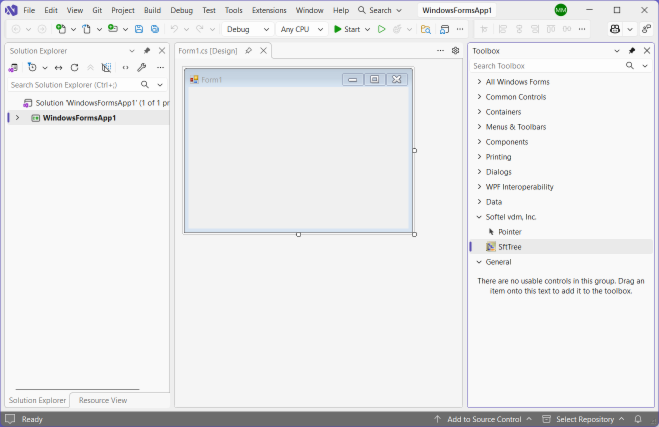This screenshot has height=427, width=659.
Task: Open GitHub Copilot icon in toolbar
Action: point(615,29)
